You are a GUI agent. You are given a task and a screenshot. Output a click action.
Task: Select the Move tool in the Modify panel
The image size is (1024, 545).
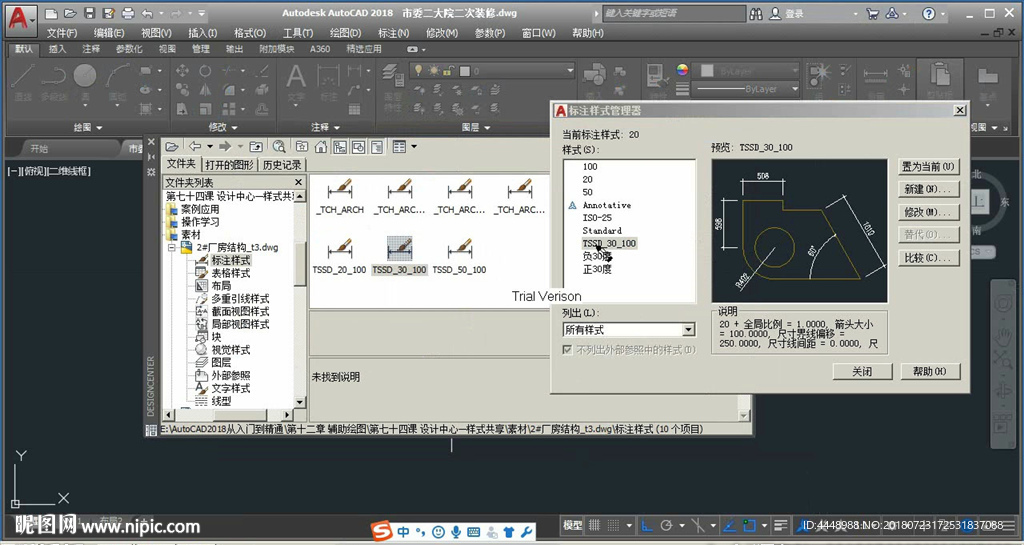(182, 70)
